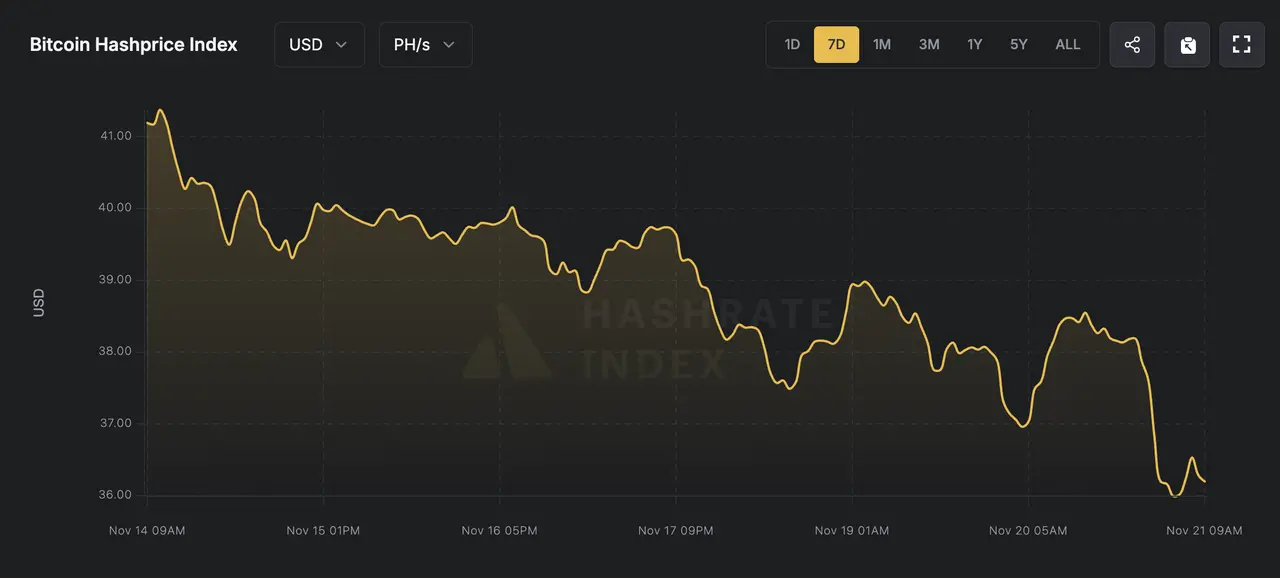Select the active 7D range
The width and height of the screenshot is (1280, 578).
click(836, 45)
